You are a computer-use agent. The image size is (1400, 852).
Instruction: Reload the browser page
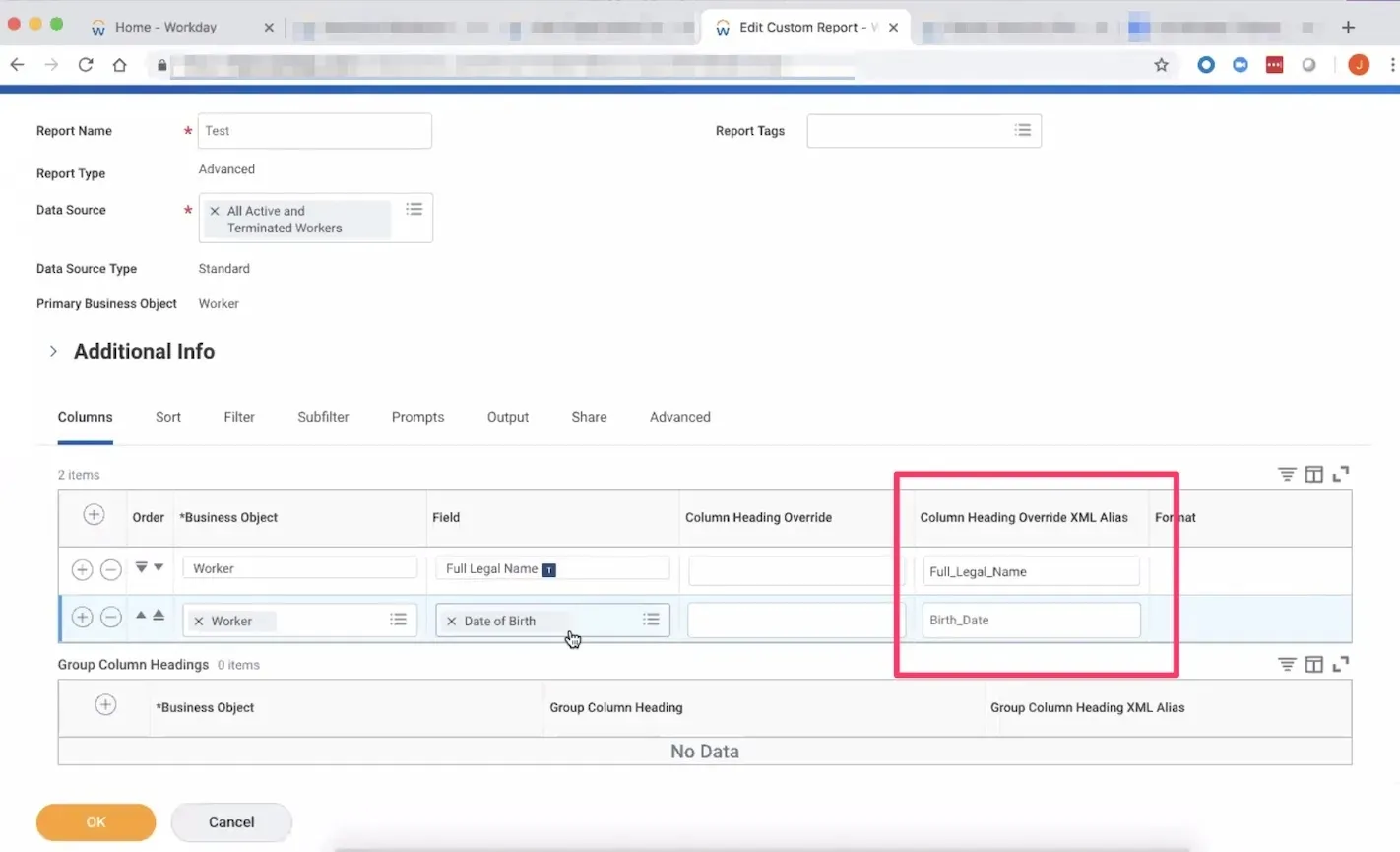tap(86, 65)
